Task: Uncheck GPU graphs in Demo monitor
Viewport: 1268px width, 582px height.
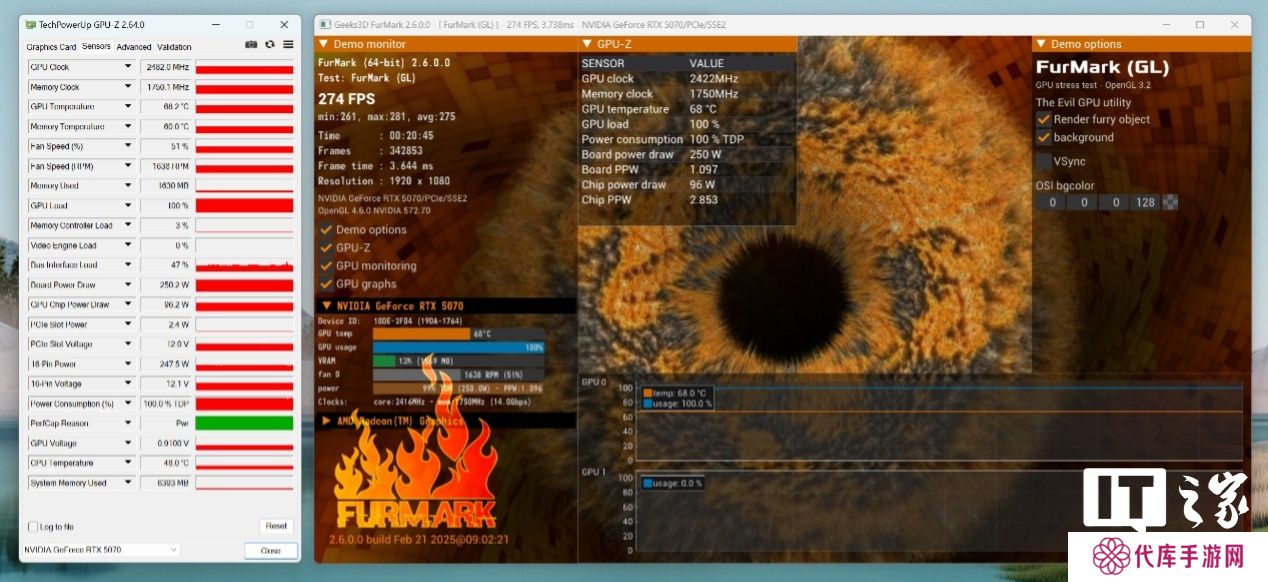Action: (326, 284)
